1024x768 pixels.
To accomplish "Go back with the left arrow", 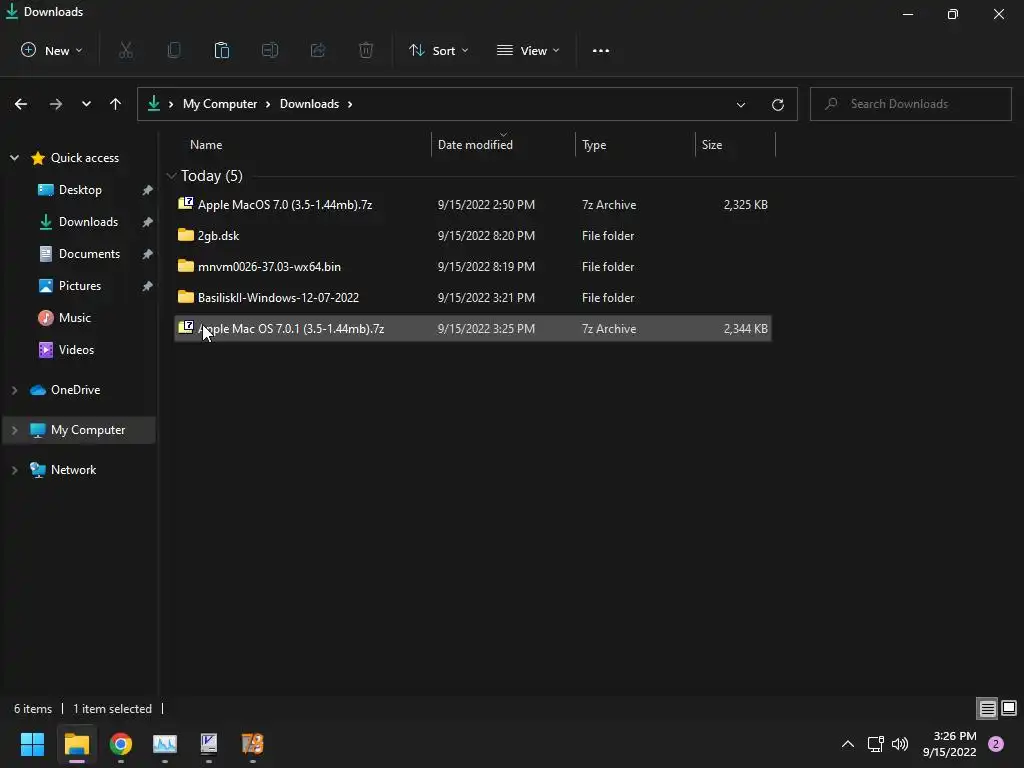I will 21,104.
